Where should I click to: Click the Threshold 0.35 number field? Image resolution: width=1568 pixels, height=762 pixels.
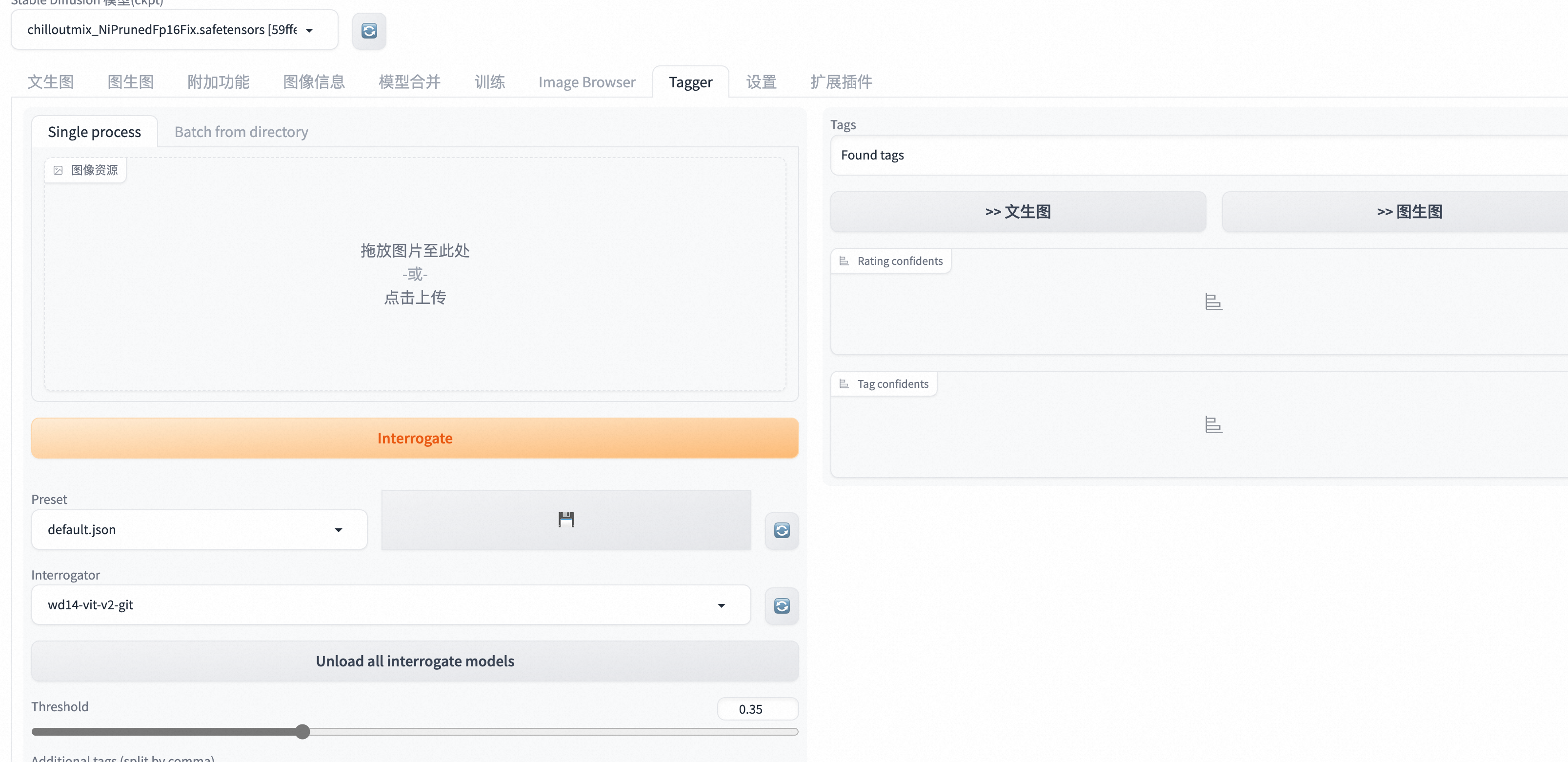(757, 709)
